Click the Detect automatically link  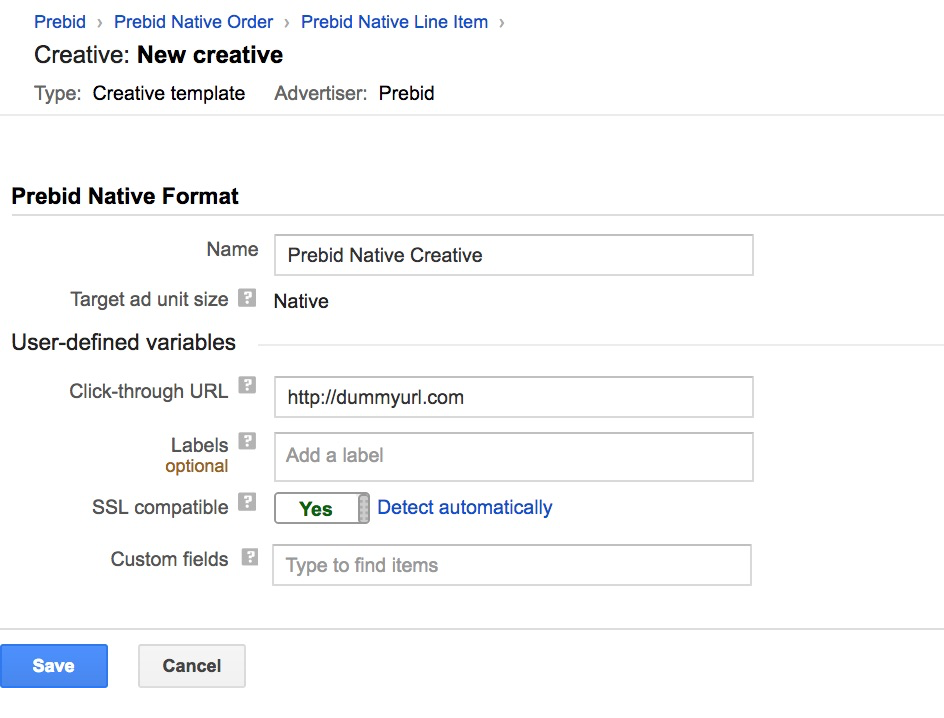[464, 507]
